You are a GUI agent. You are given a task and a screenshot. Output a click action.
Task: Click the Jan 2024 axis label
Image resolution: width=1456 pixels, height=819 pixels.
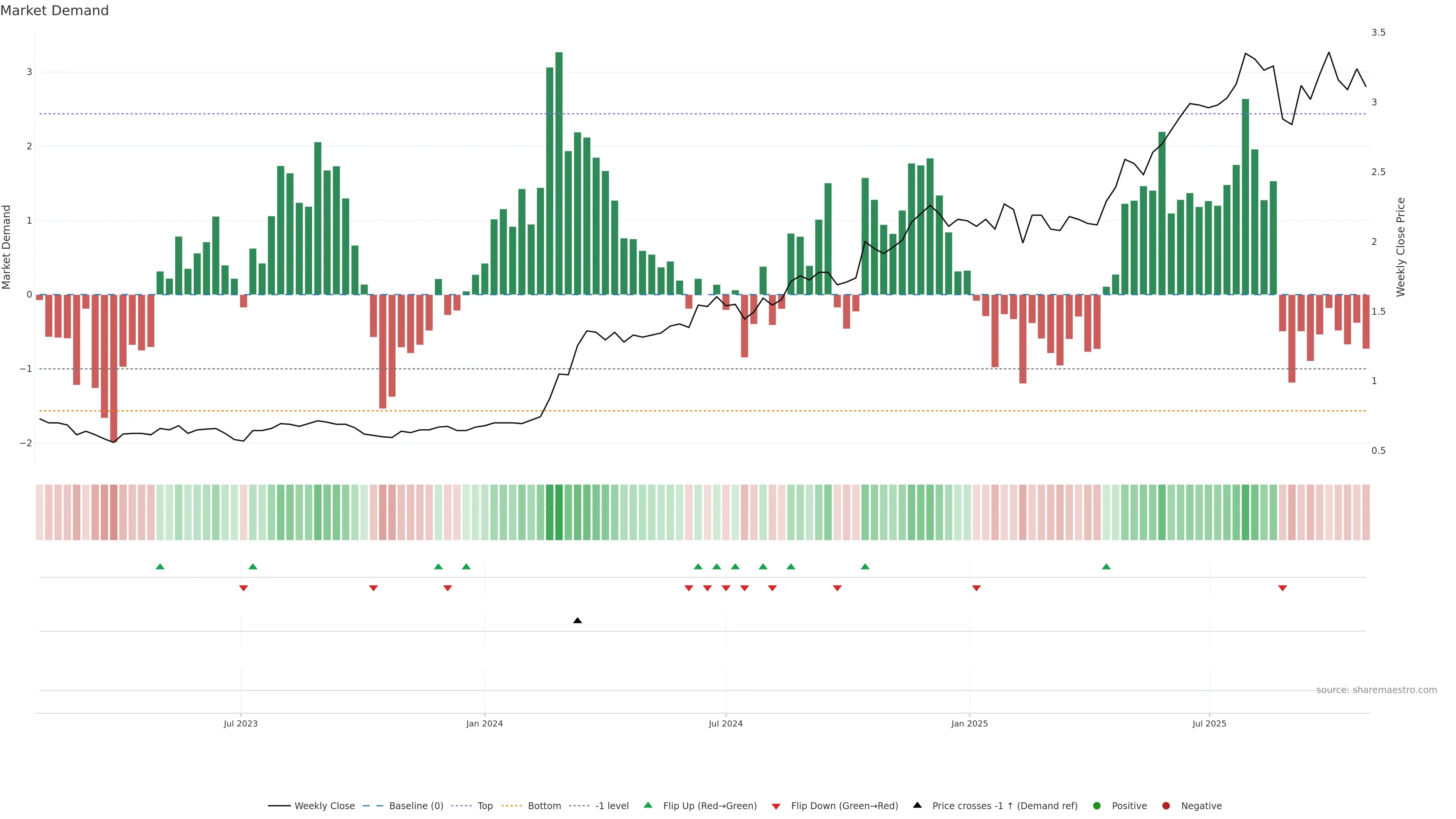484,723
